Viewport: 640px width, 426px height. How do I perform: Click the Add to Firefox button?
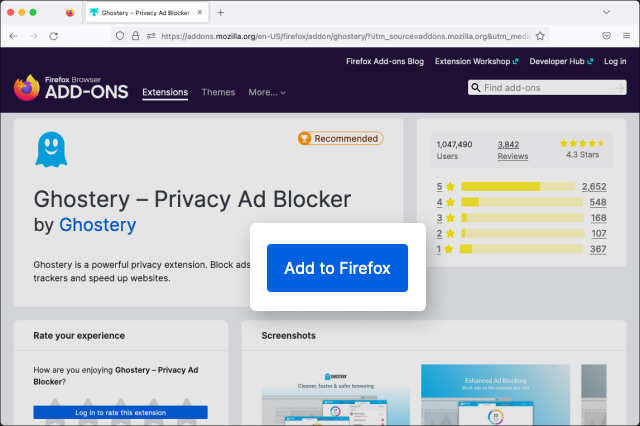[x=337, y=268]
